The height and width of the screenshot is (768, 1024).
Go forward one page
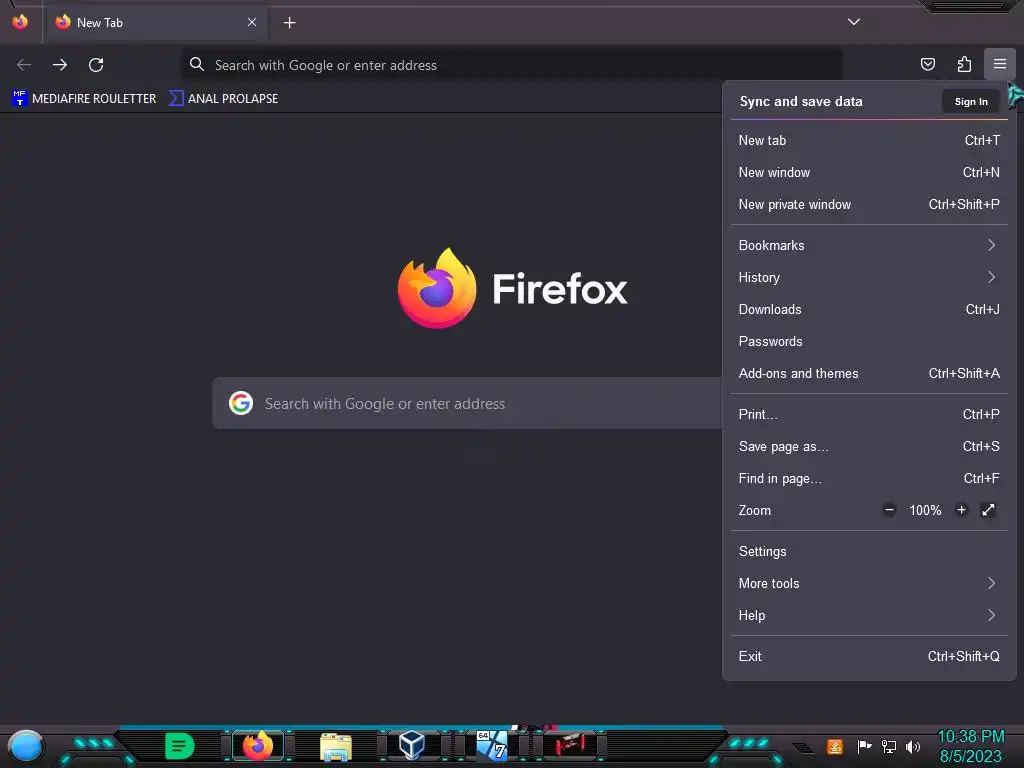point(60,65)
